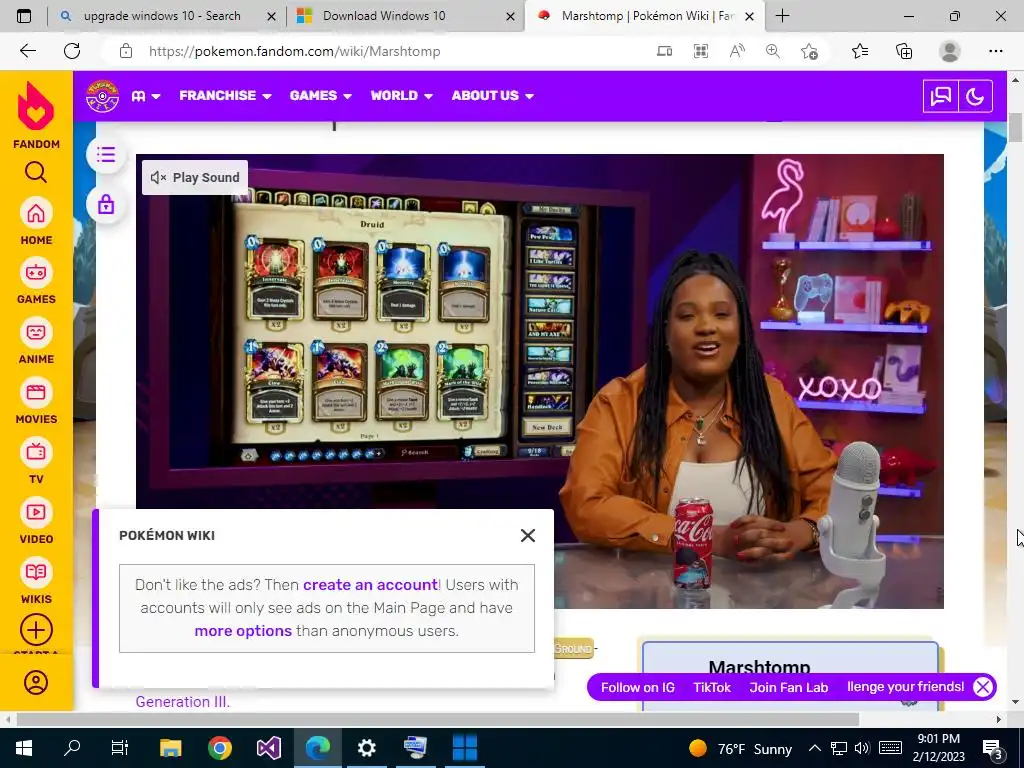Click the volume icon in system tray
This screenshot has width=1024, height=768.
[862, 748]
